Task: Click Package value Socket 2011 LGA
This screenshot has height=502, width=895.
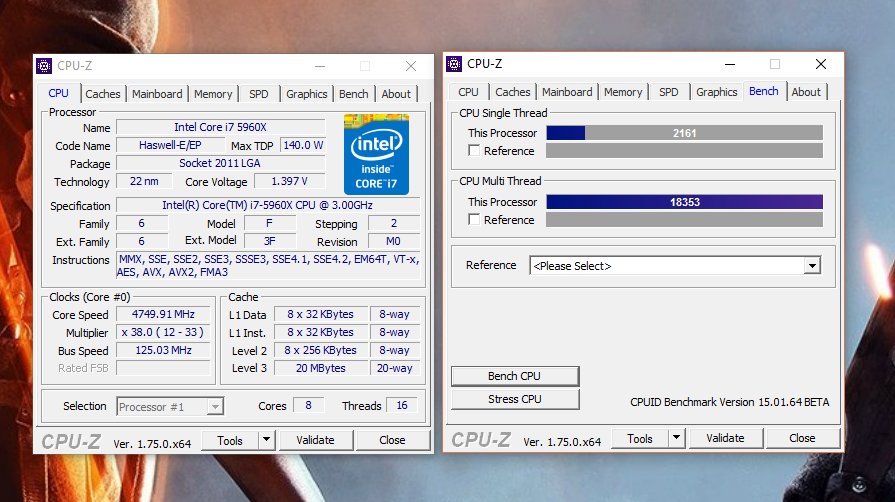Action: pyautogui.click(x=220, y=163)
